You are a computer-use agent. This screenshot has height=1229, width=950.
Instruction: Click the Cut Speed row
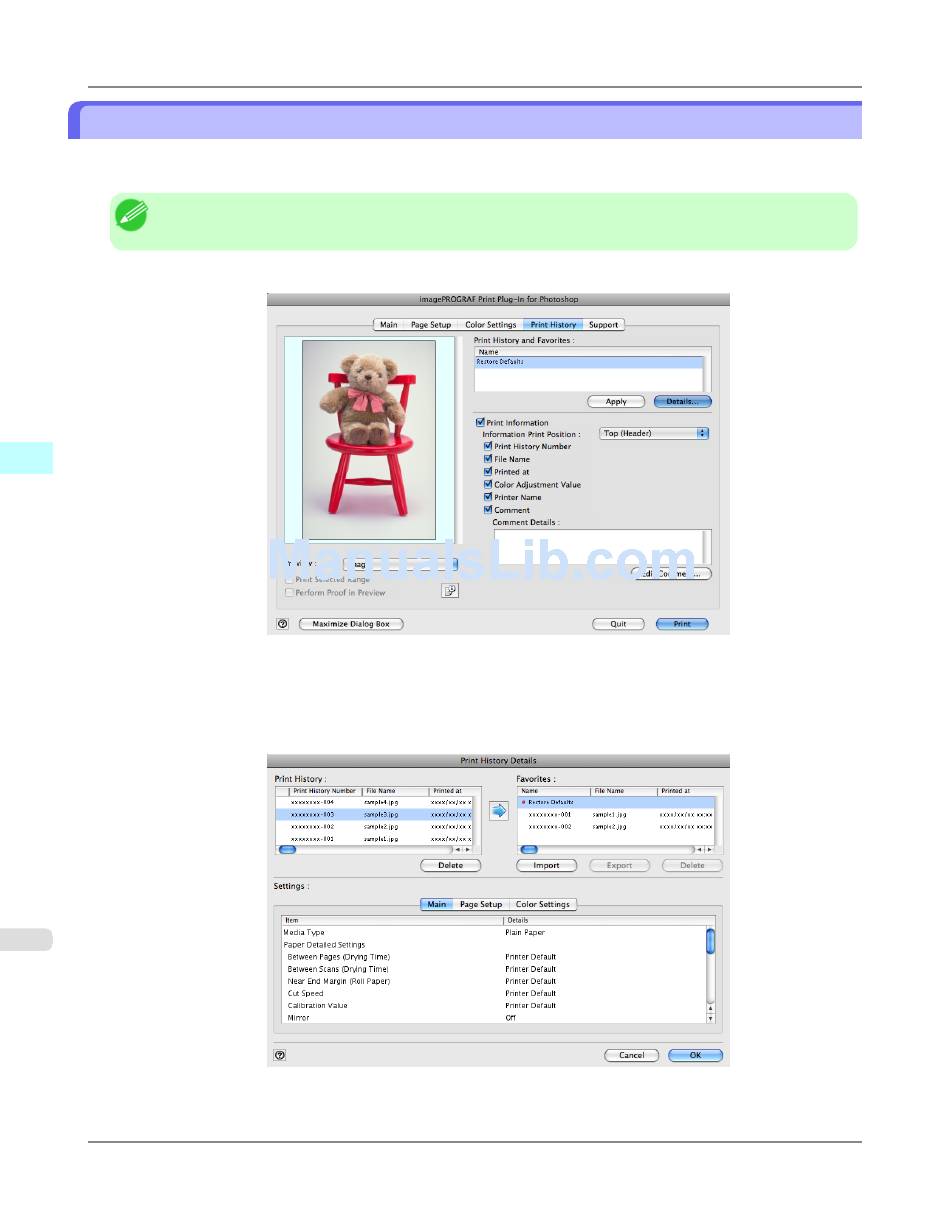(494, 993)
